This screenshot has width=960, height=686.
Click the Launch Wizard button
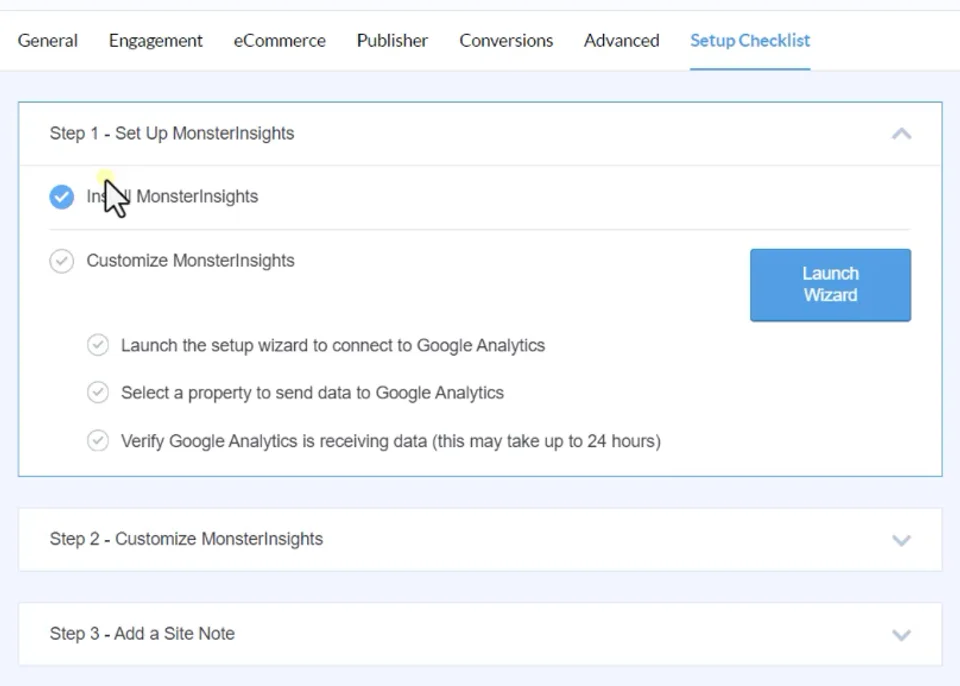tap(830, 285)
